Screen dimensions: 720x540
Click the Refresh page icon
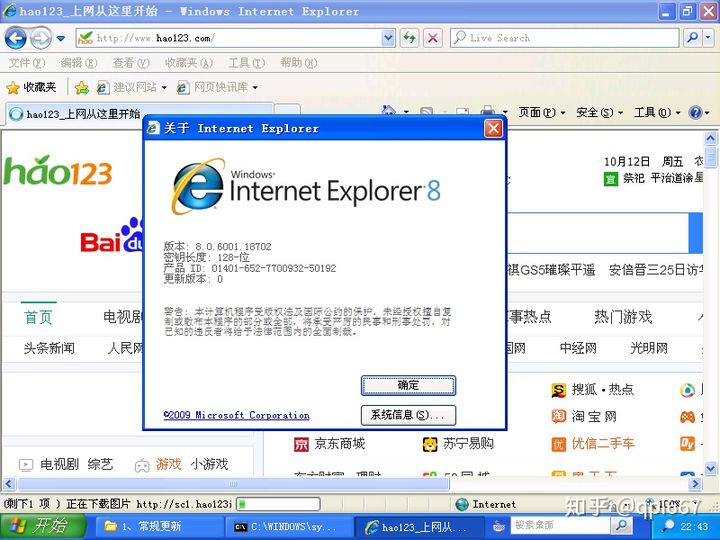pyautogui.click(x=409, y=38)
